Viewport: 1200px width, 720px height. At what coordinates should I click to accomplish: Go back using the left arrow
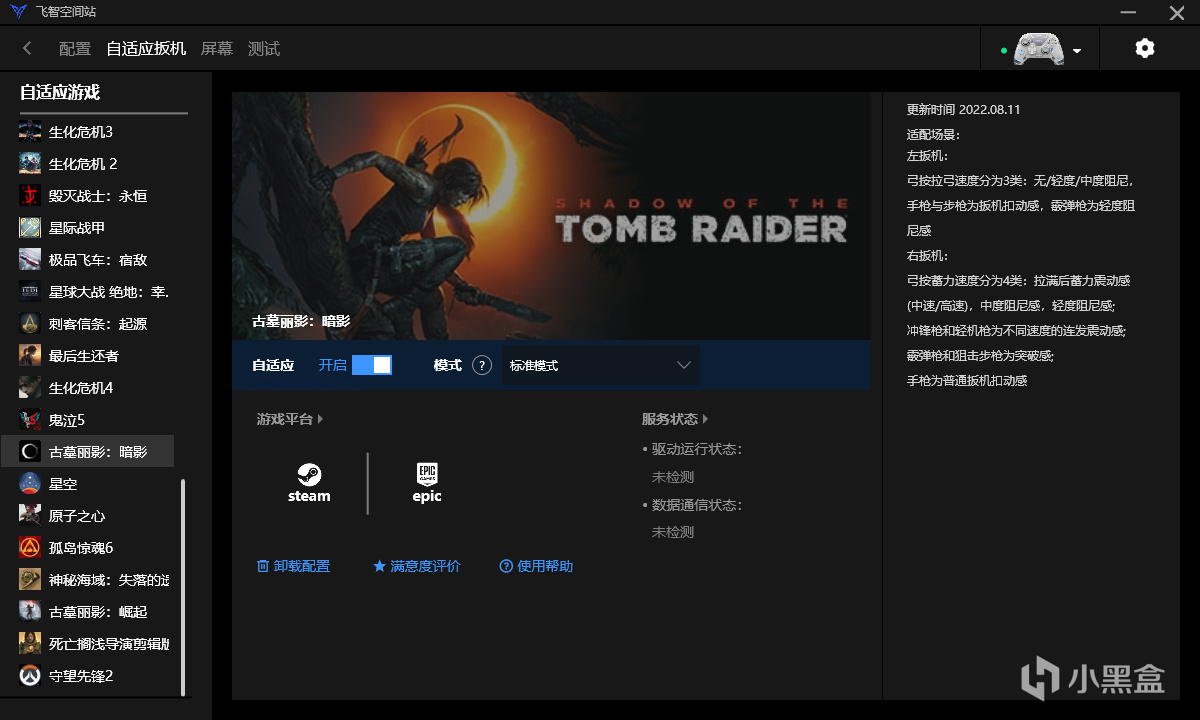tap(27, 48)
